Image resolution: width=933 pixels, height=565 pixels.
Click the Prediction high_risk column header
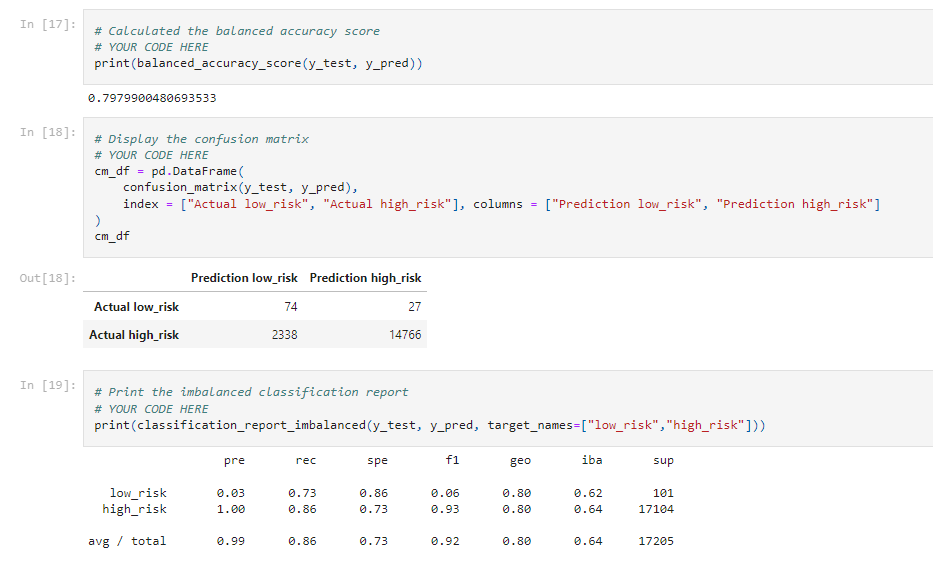[365, 278]
